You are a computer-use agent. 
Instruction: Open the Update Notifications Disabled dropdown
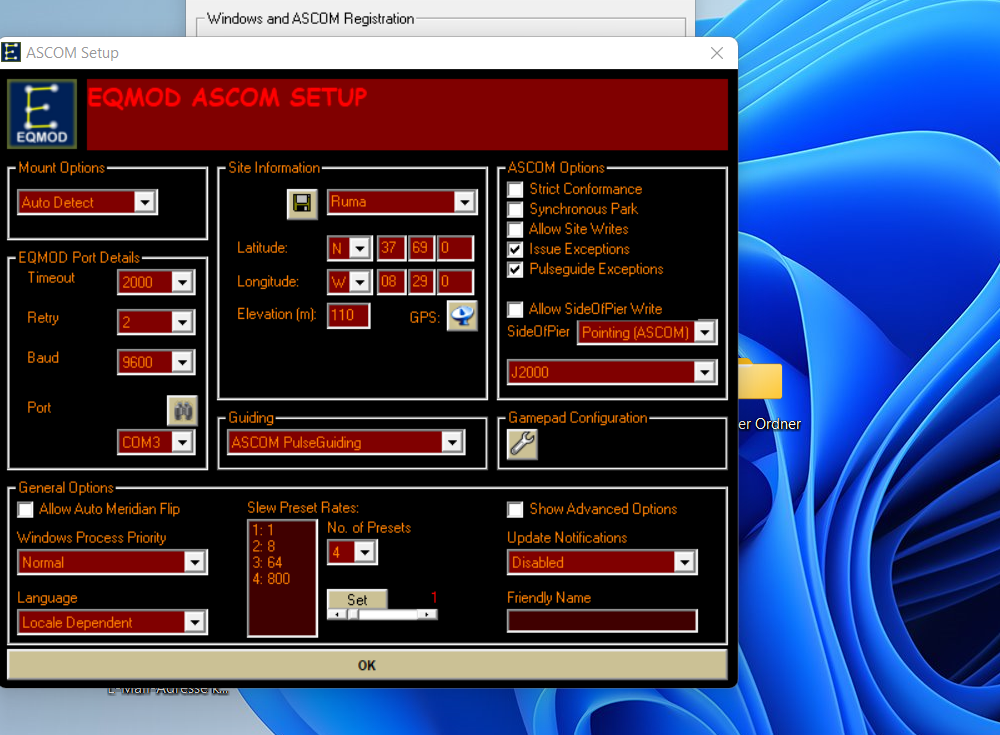point(684,562)
